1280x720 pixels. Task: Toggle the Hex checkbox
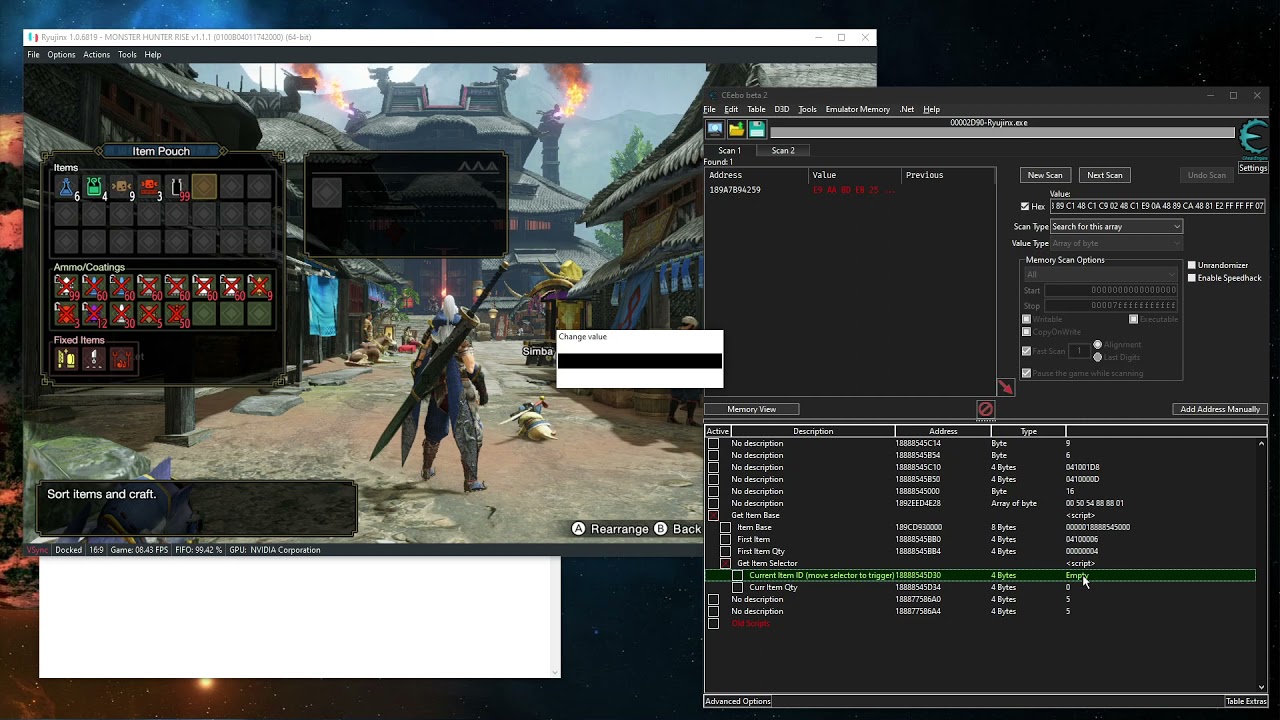tap(1025, 206)
